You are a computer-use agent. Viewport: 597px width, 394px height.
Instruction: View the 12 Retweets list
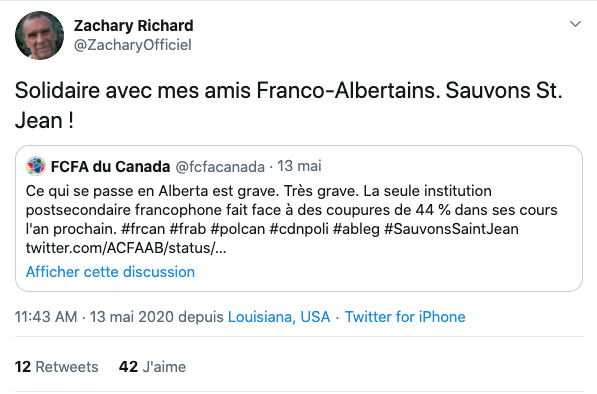pyautogui.click(x=56, y=367)
